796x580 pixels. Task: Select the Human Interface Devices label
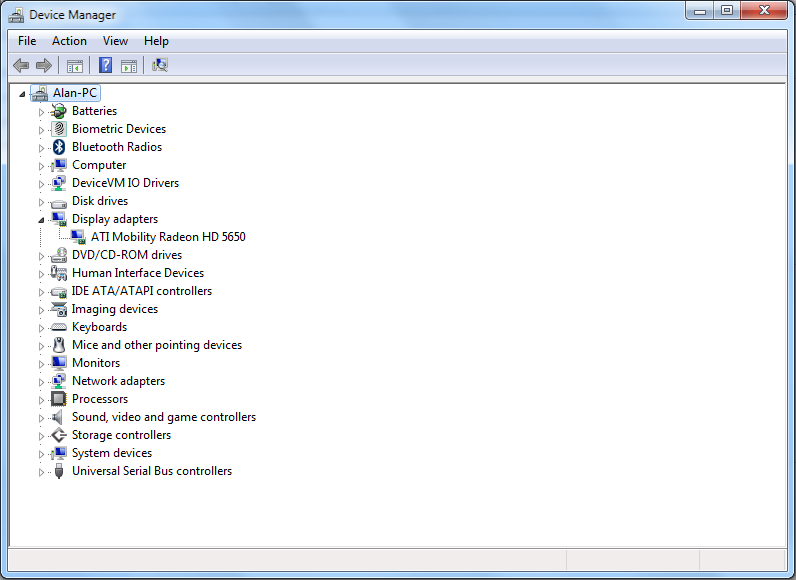click(138, 273)
